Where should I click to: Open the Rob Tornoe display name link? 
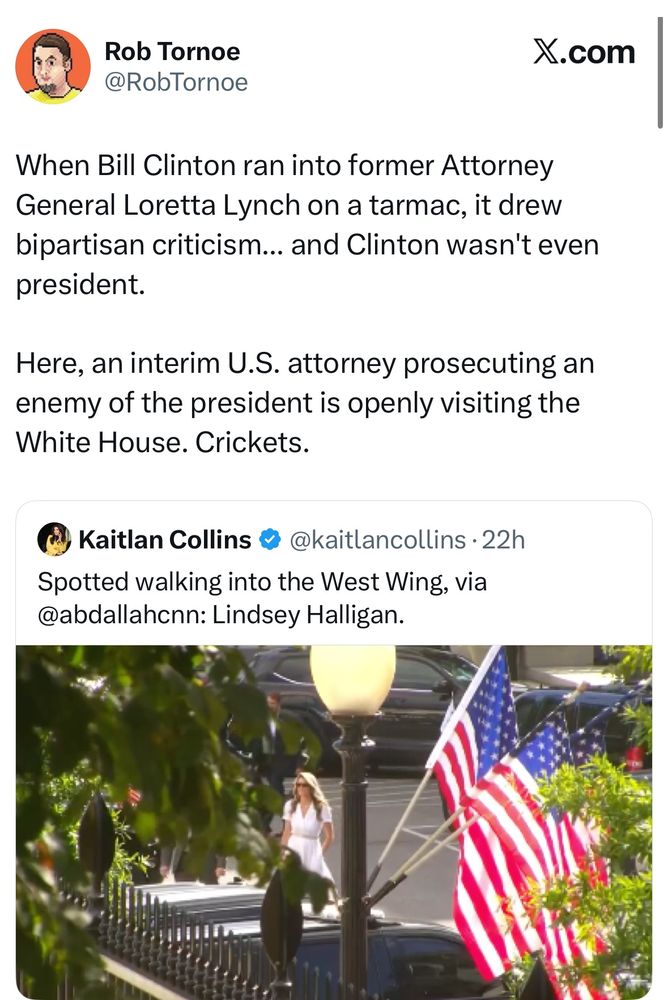coord(172,51)
